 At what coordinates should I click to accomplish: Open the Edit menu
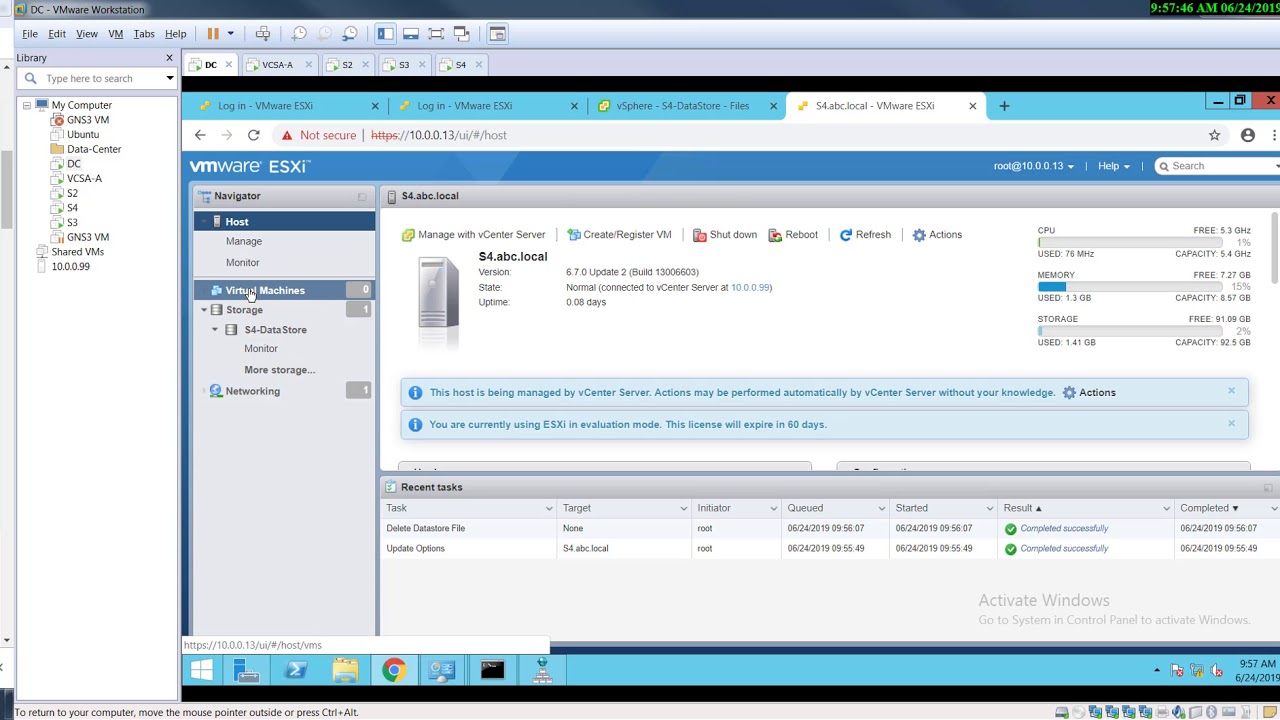tap(57, 34)
